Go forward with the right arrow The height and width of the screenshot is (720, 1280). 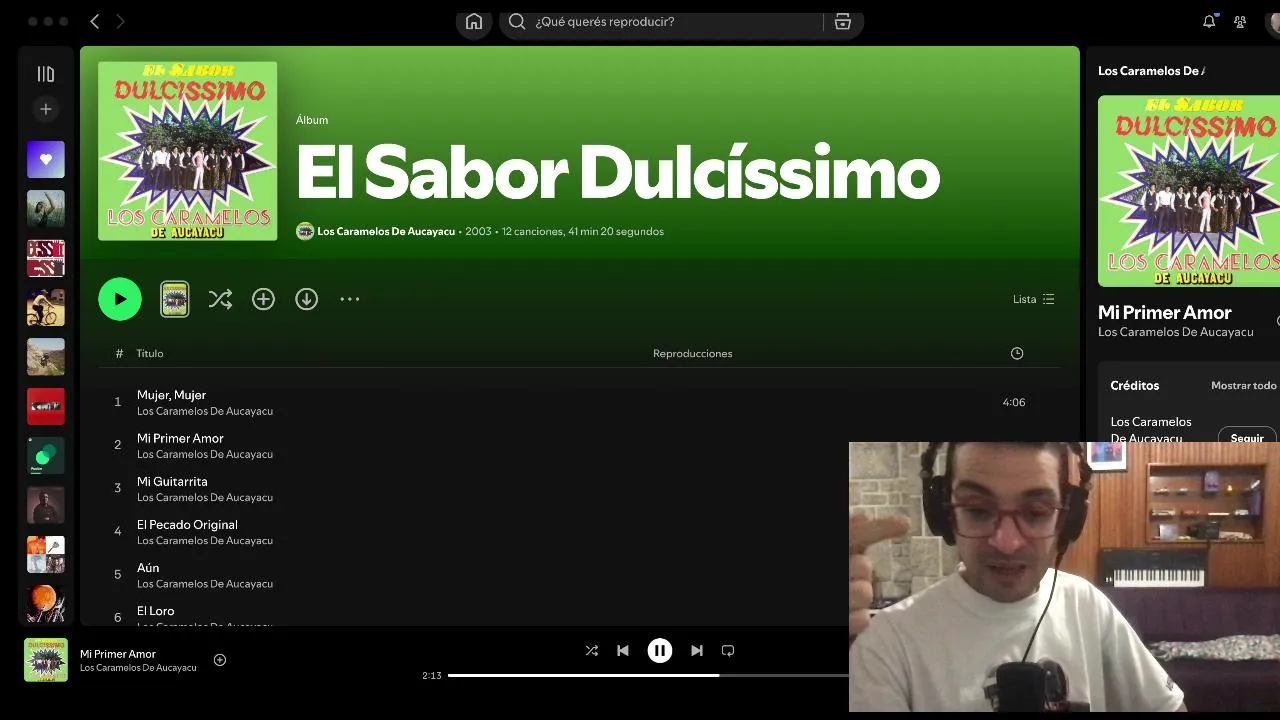pos(120,21)
